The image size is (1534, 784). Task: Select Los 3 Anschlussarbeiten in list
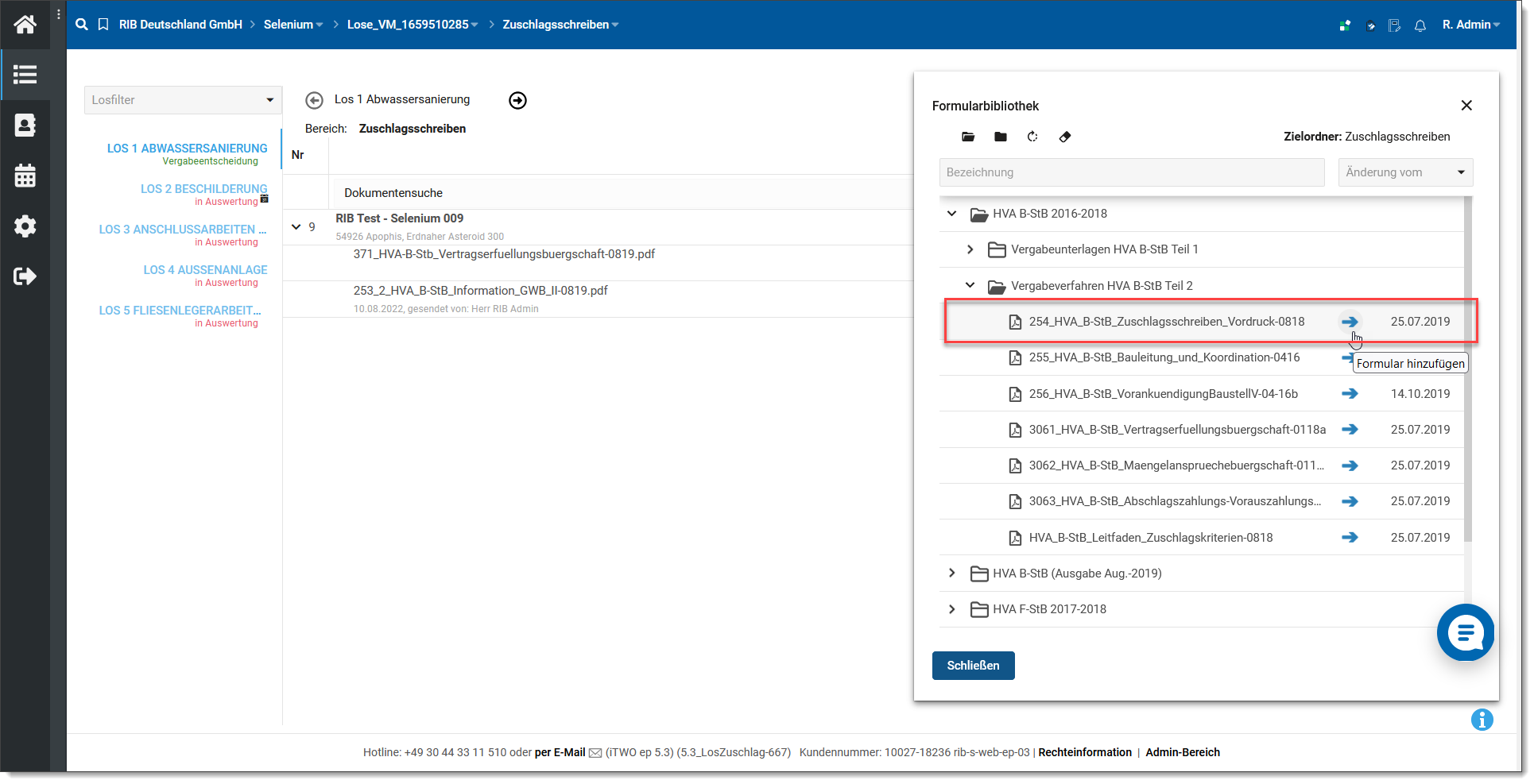tap(183, 230)
